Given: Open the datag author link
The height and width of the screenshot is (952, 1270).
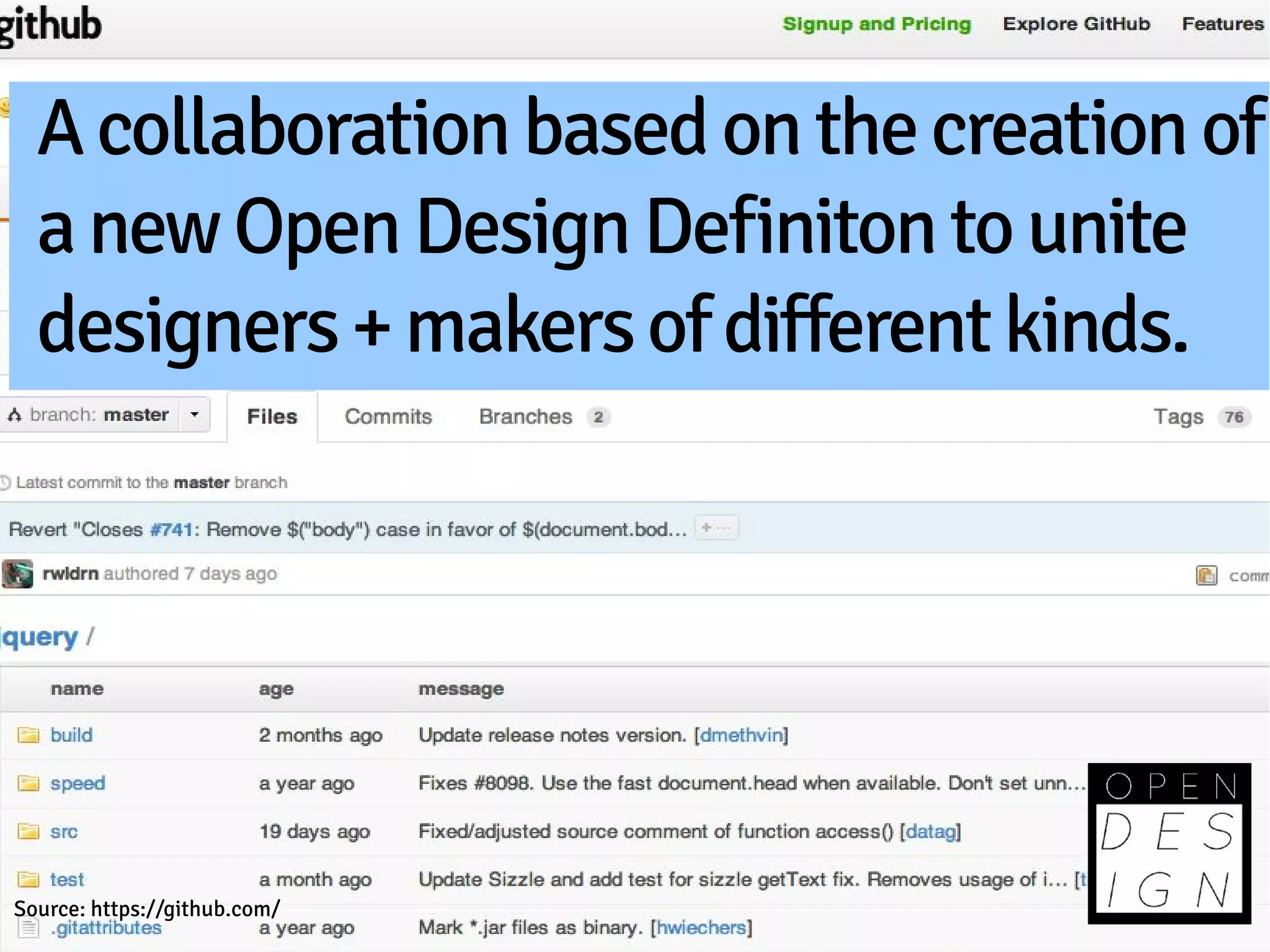Looking at the screenshot, I should point(930,831).
